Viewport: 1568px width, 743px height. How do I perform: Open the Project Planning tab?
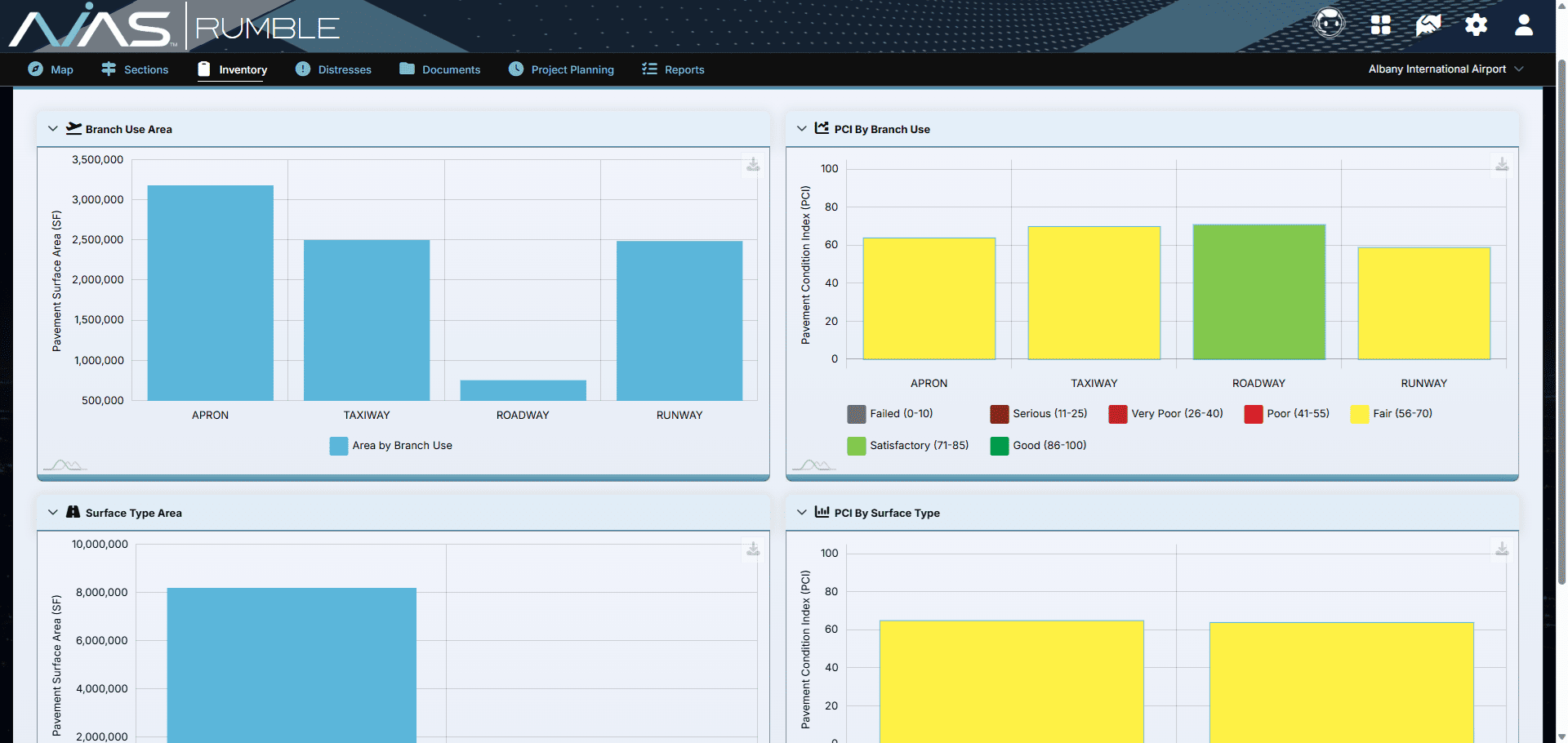[x=561, y=69]
